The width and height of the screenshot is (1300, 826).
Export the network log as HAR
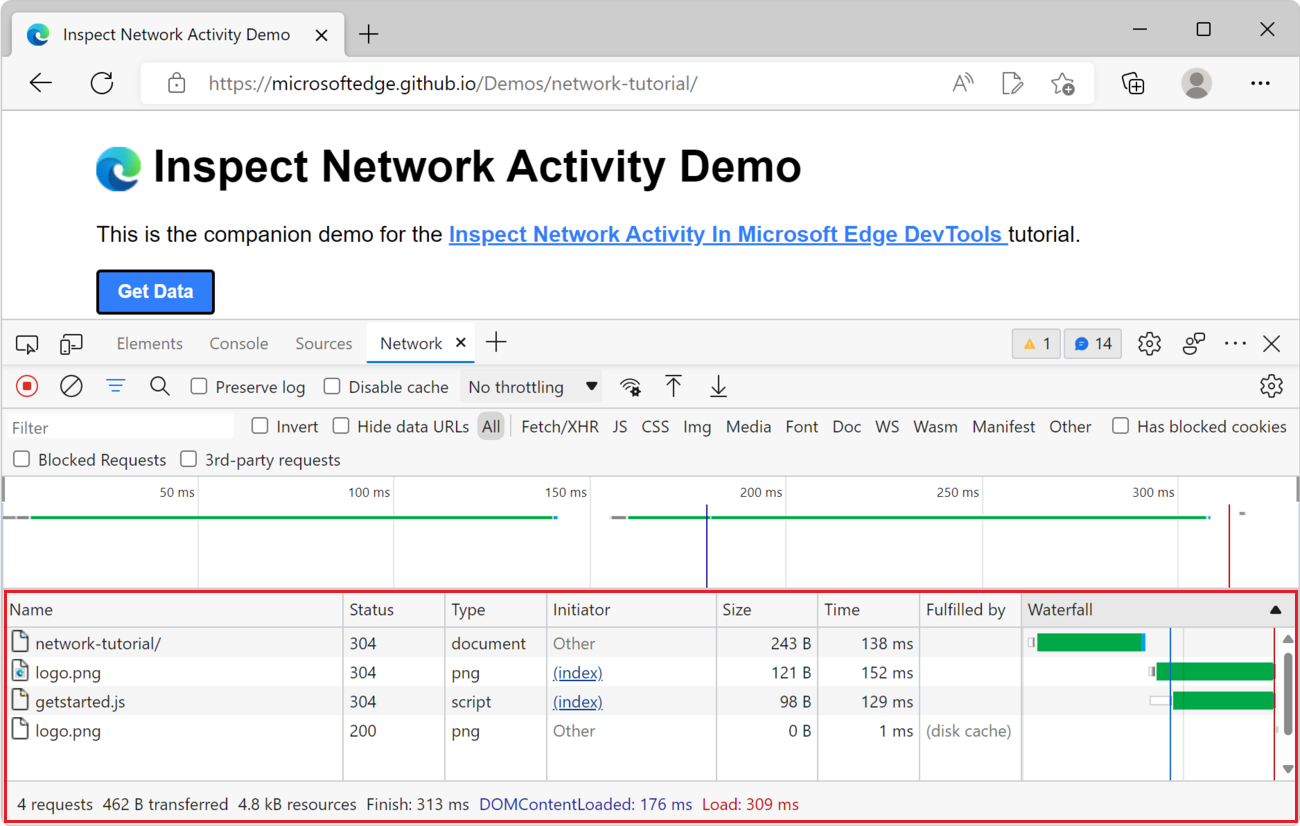click(718, 386)
